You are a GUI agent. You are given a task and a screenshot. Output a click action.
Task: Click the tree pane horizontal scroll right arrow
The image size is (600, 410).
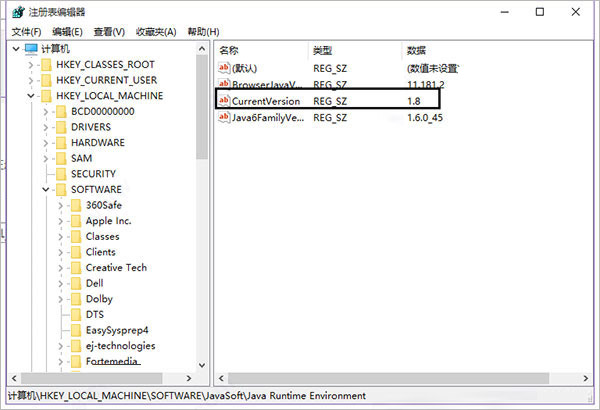[x=189, y=378]
